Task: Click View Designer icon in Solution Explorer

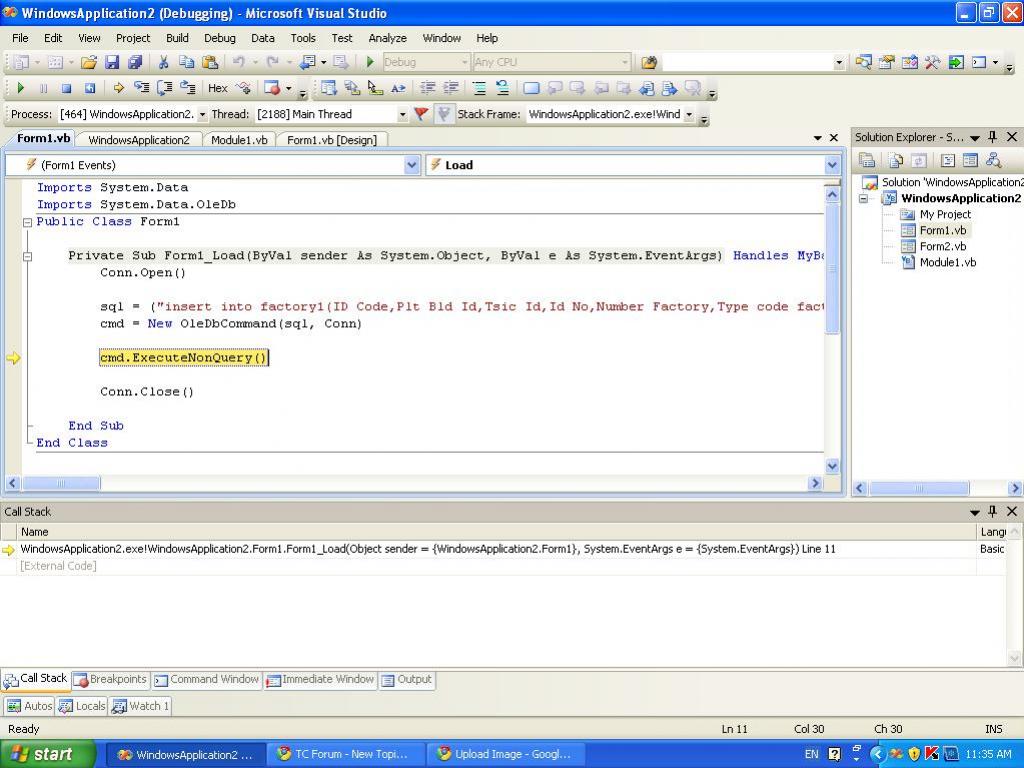Action: point(970,160)
